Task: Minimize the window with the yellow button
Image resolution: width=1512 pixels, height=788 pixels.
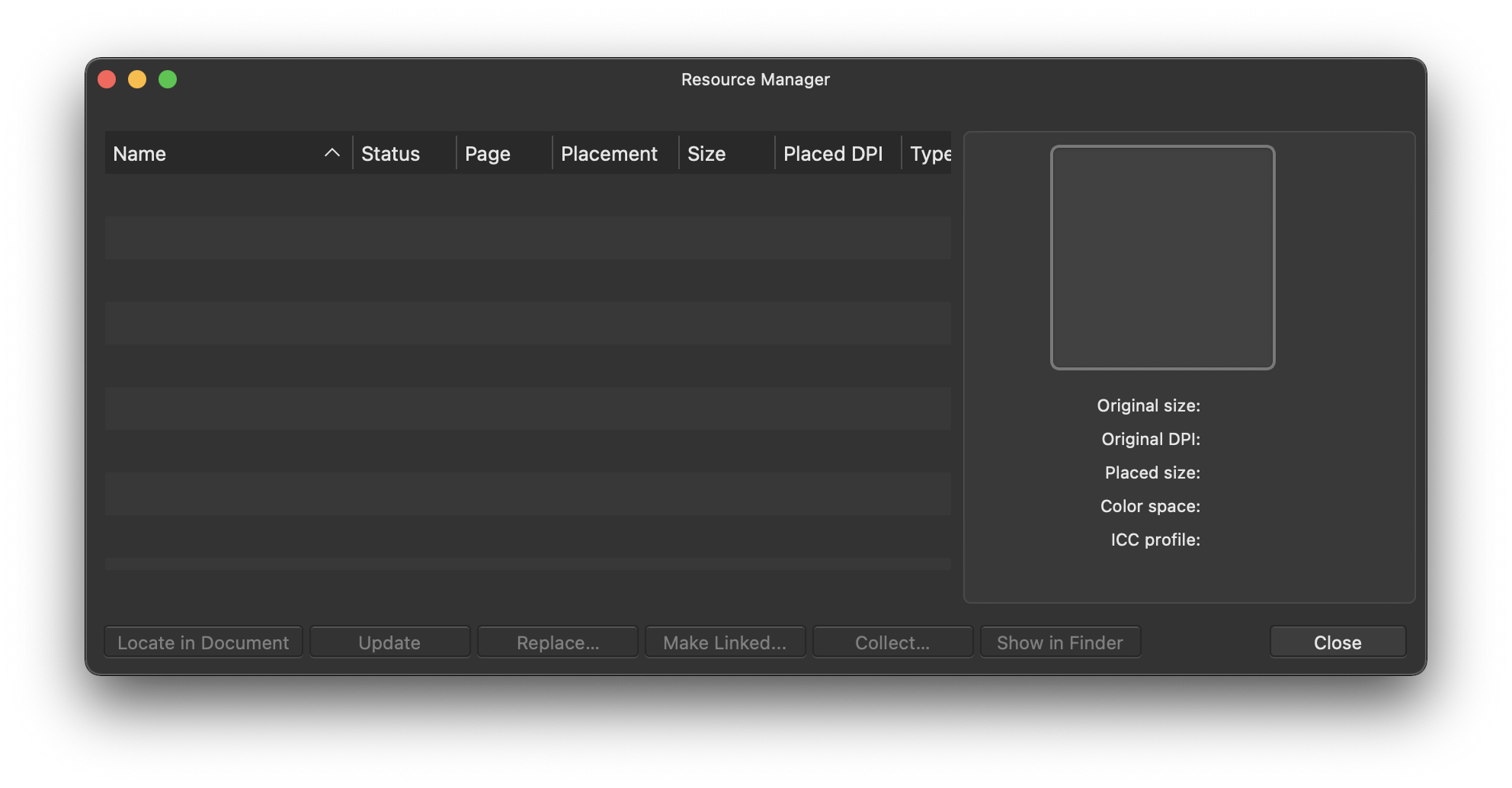Action: coord(137,79)
